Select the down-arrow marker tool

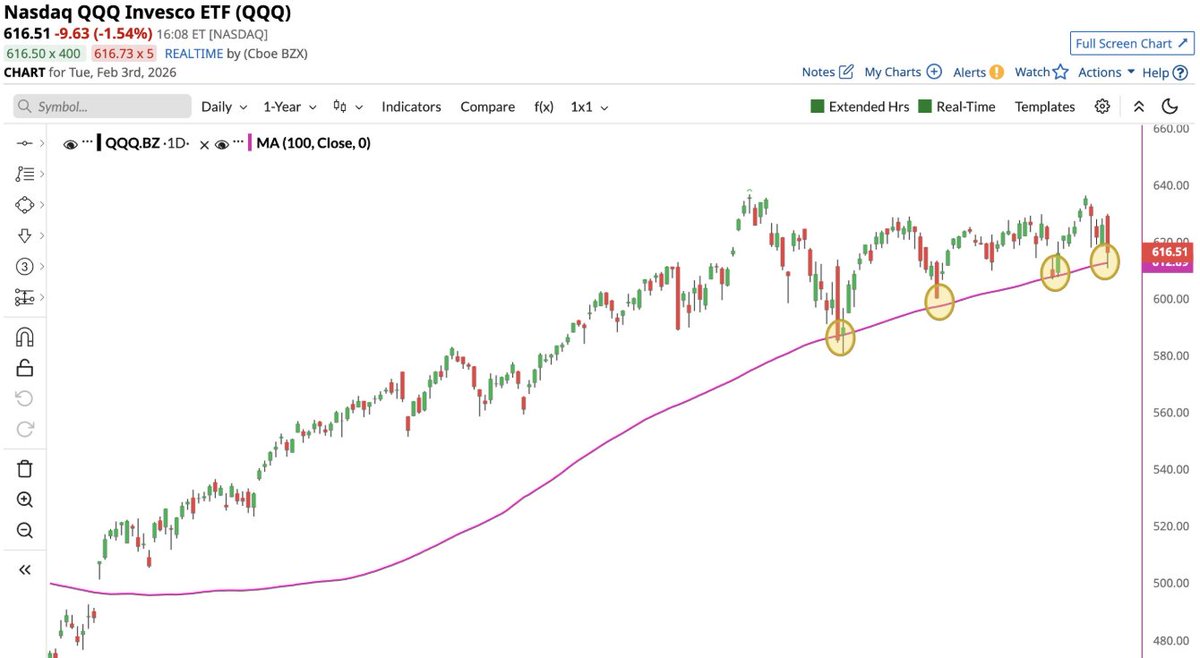(x=25, y=235)
